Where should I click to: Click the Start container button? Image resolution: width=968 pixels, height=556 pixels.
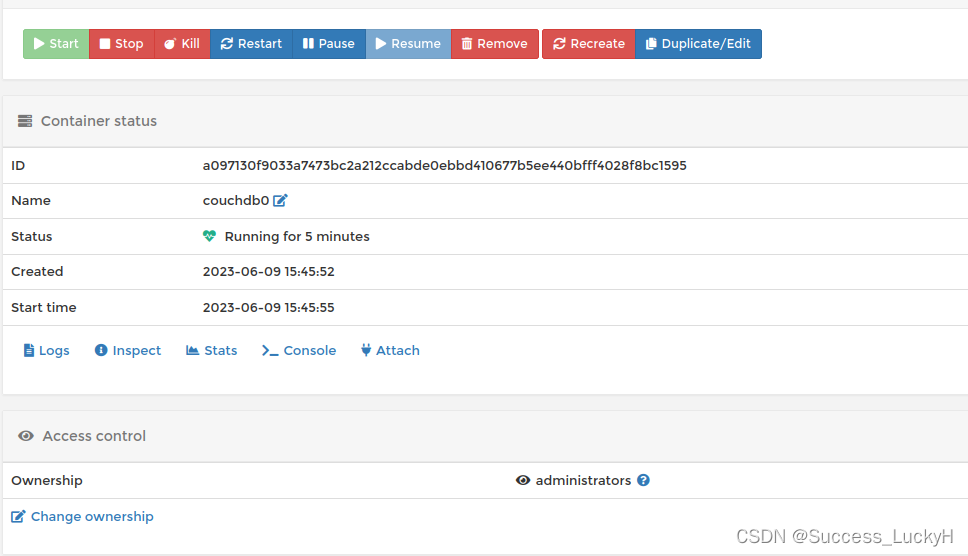(56, 44)
